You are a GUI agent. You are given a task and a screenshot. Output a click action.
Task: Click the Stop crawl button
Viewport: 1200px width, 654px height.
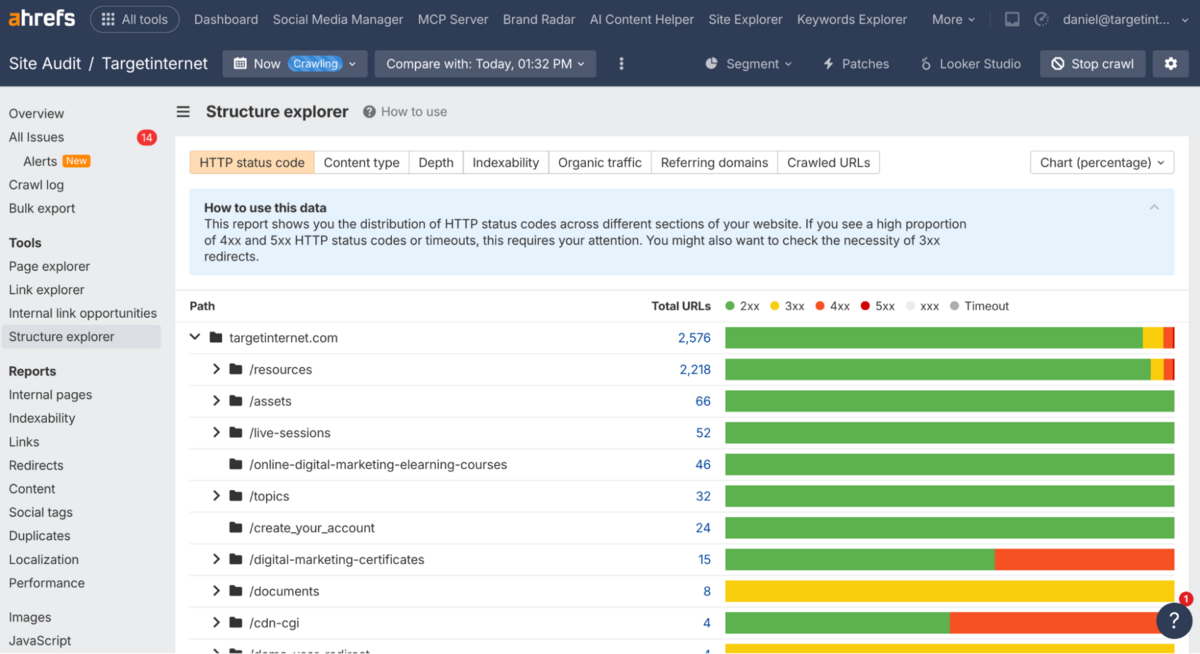tap(1092, 63)
